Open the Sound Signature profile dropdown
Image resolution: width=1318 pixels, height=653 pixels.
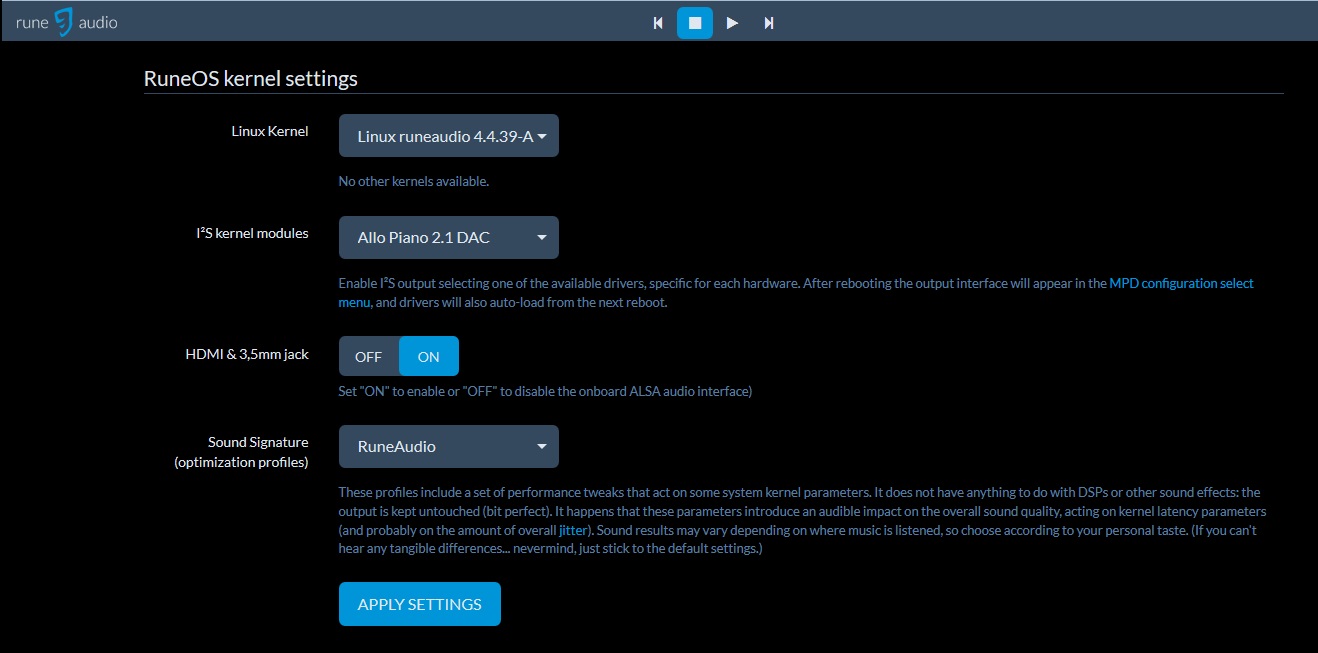pos(448,447)
